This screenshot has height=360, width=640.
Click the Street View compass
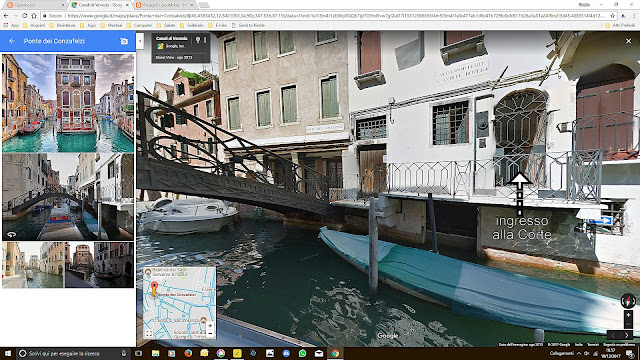pyautogui.click(x=628, y=301)
